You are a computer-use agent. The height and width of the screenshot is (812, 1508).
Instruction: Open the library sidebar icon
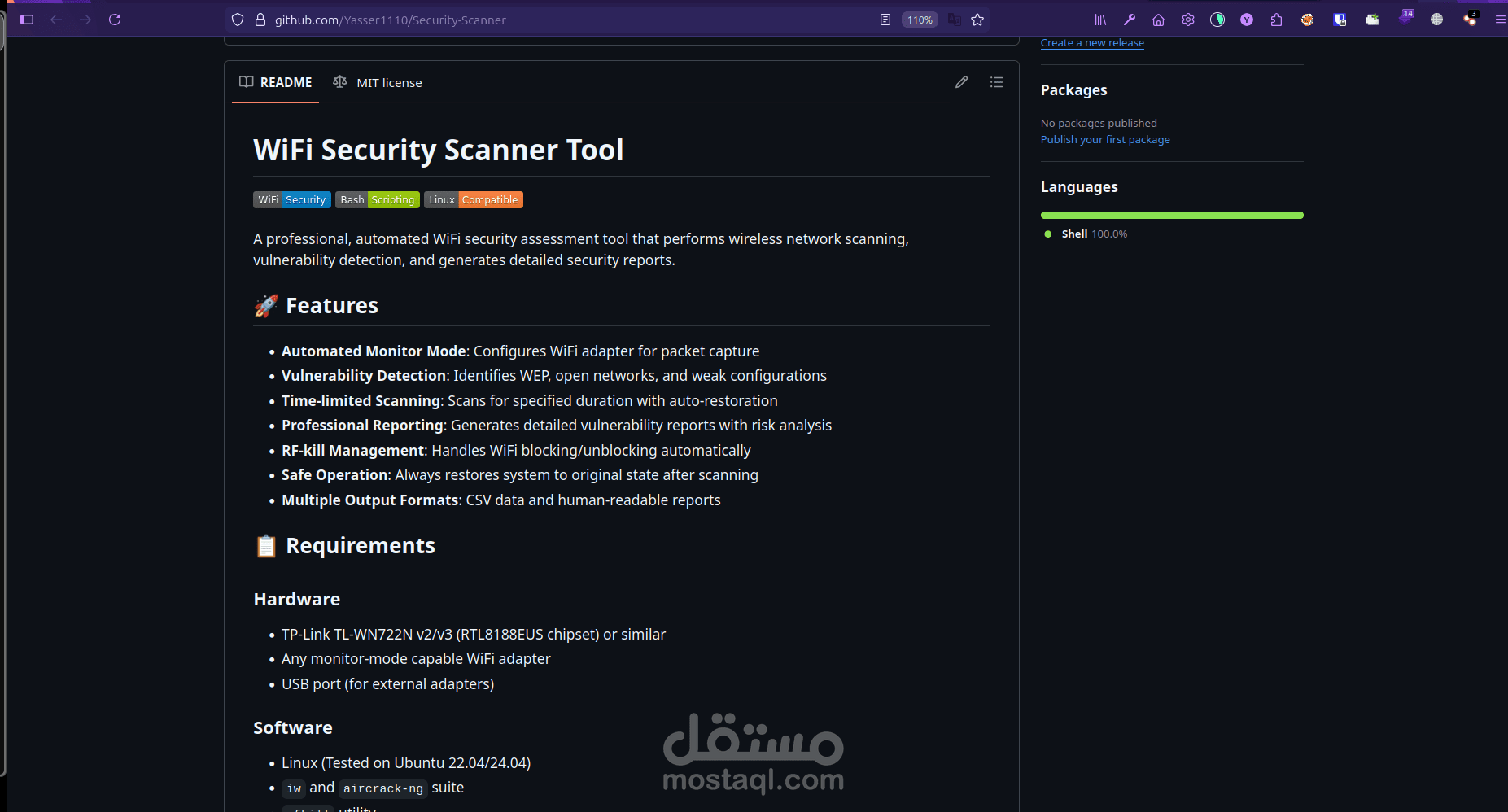point(1099,20)
